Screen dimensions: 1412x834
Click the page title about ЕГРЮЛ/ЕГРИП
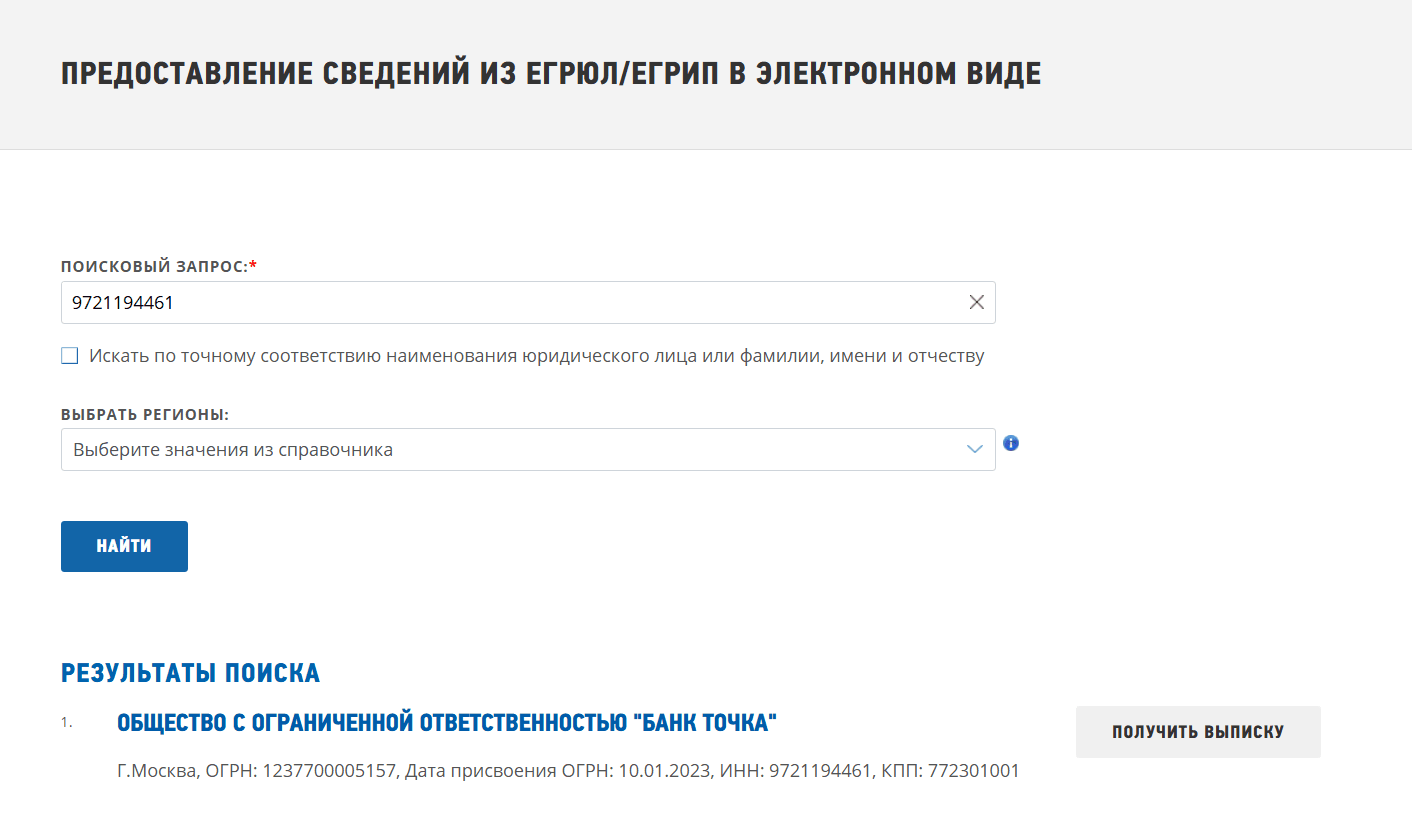click(551, 74)
